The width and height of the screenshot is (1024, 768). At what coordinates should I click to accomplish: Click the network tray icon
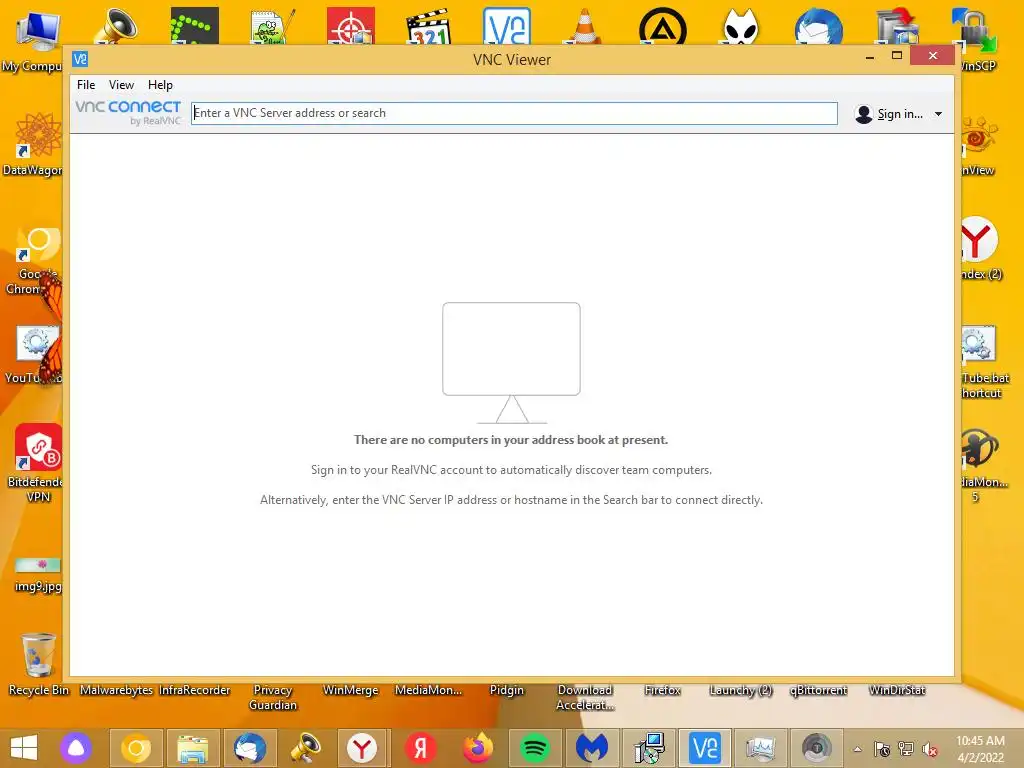pos(906,749)
